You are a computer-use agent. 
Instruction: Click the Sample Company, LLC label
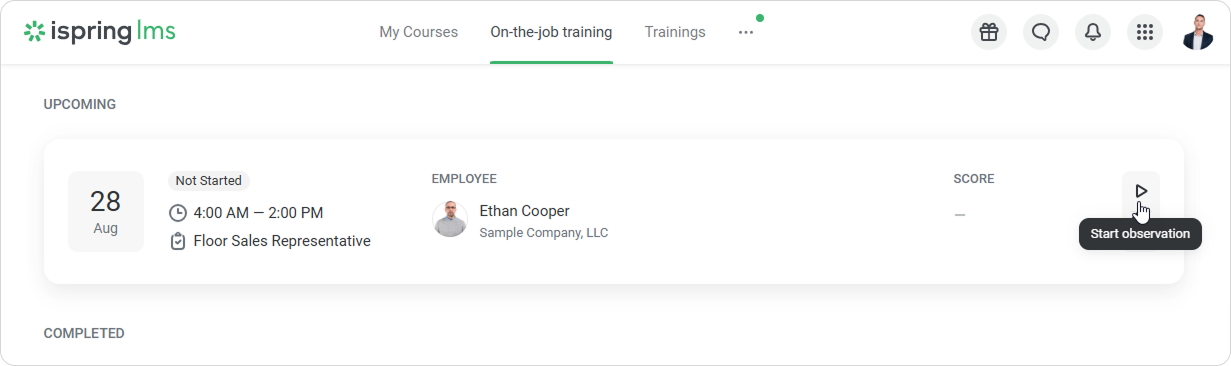(544, 233)
